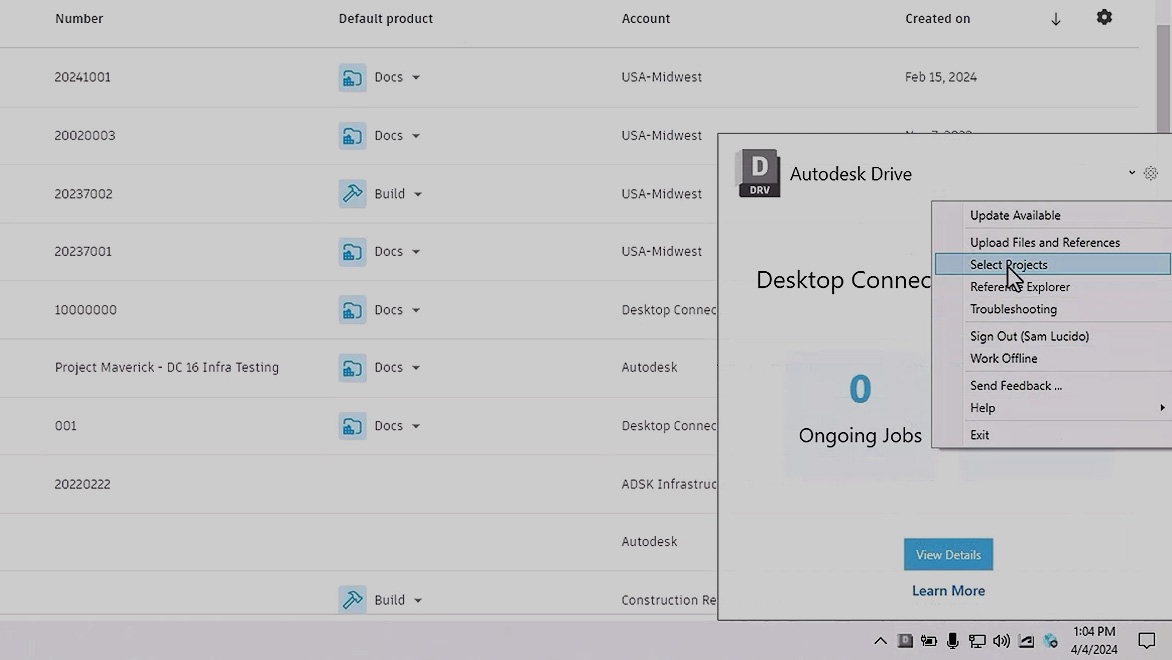The width and height of the screenshot is (1172, 660).
Task: Sort by Default product column header
Action: point(386,19)
